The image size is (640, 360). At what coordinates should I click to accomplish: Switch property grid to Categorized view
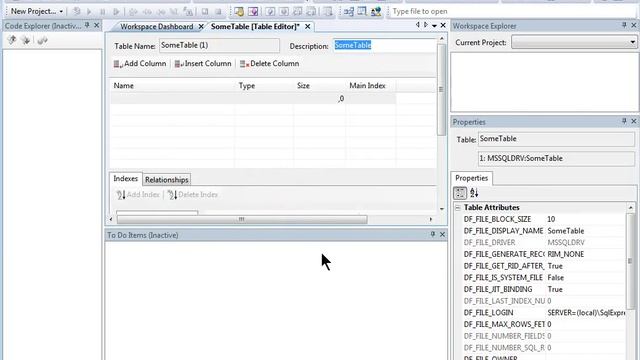[x=460, y=193]
